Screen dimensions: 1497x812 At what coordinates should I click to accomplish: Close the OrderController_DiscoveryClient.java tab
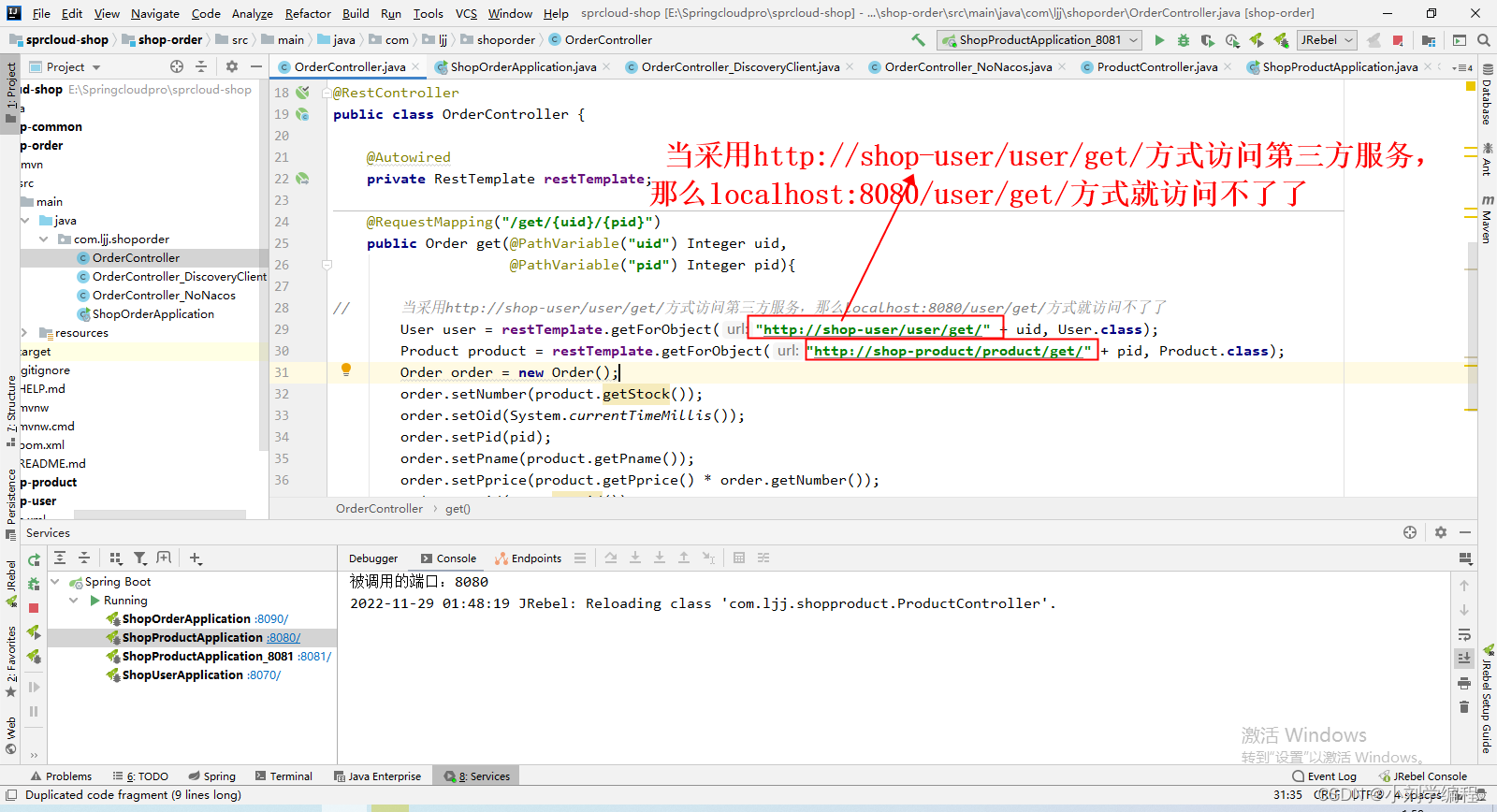click(x=850, y=66)
